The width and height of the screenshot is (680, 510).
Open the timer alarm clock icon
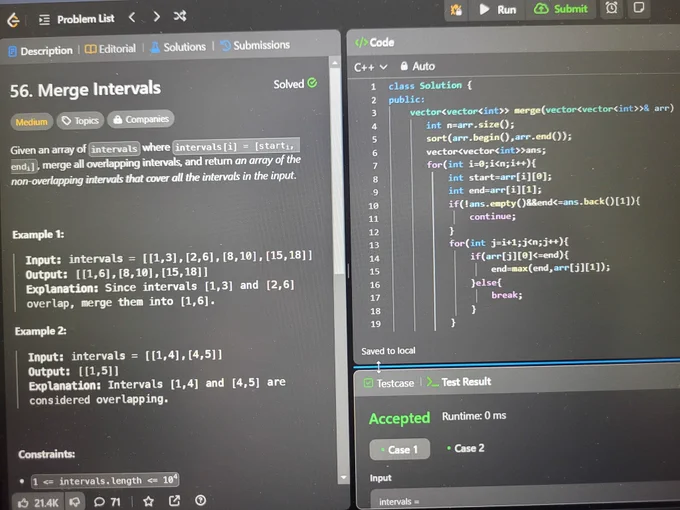(x=611, y=8)
